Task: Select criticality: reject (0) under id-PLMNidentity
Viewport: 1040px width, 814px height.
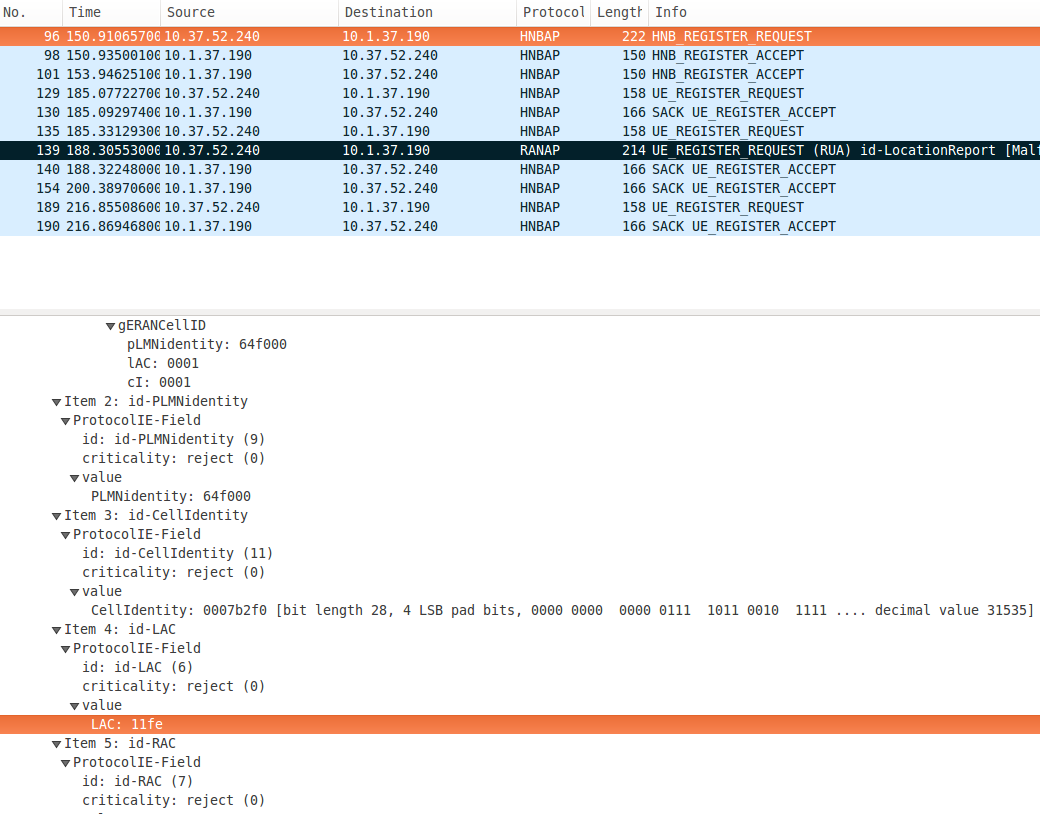Action: [174, 458]
